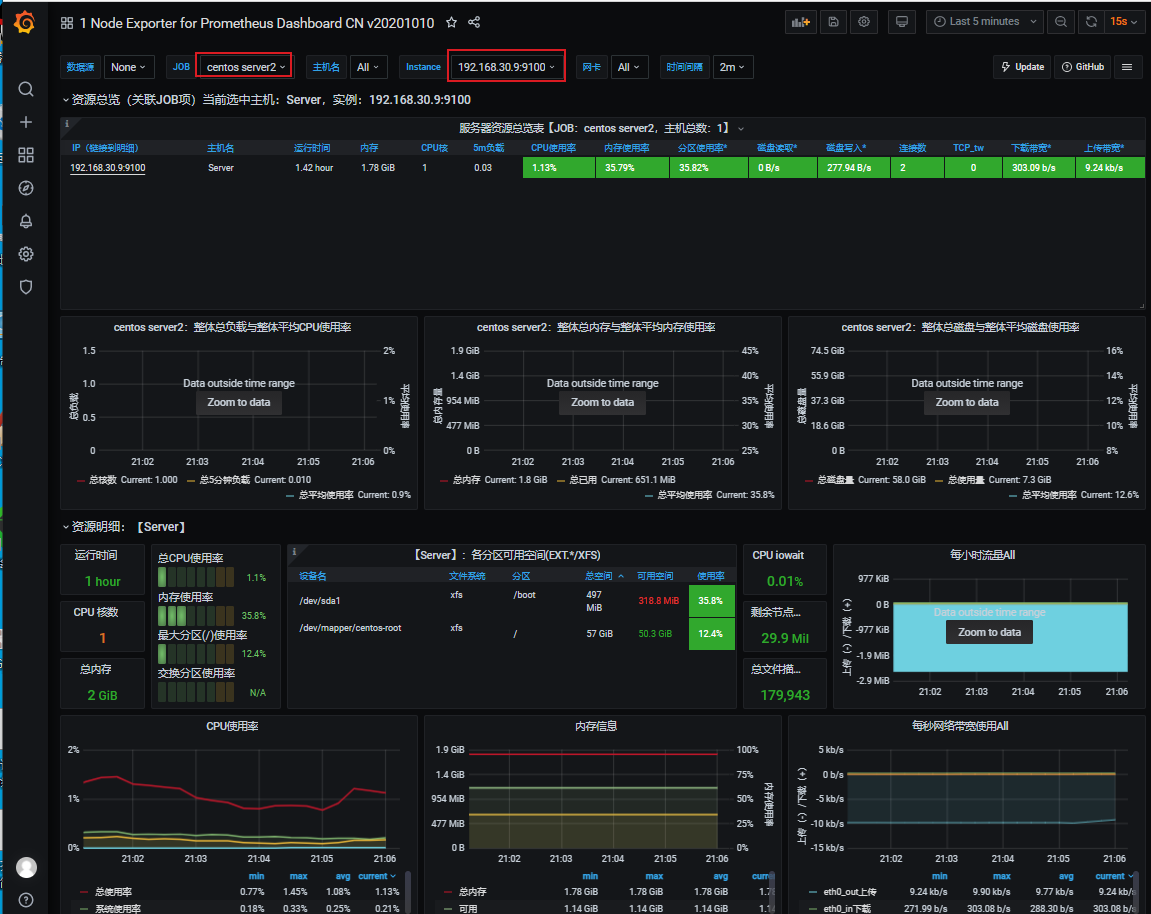Screen dimensions: 1151x914
Task: Click the 内存使用率 bar gauge
Action: (195, 615)
